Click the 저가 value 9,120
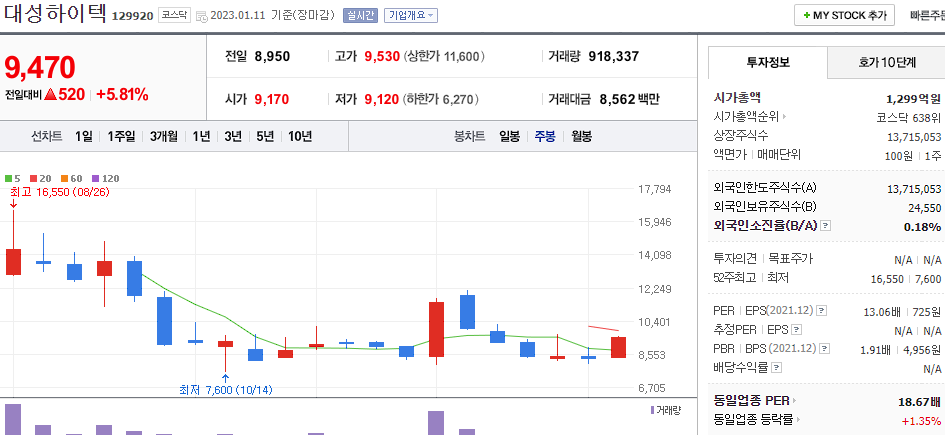Viewport: 945px width, 435px height. click(382, 99)
